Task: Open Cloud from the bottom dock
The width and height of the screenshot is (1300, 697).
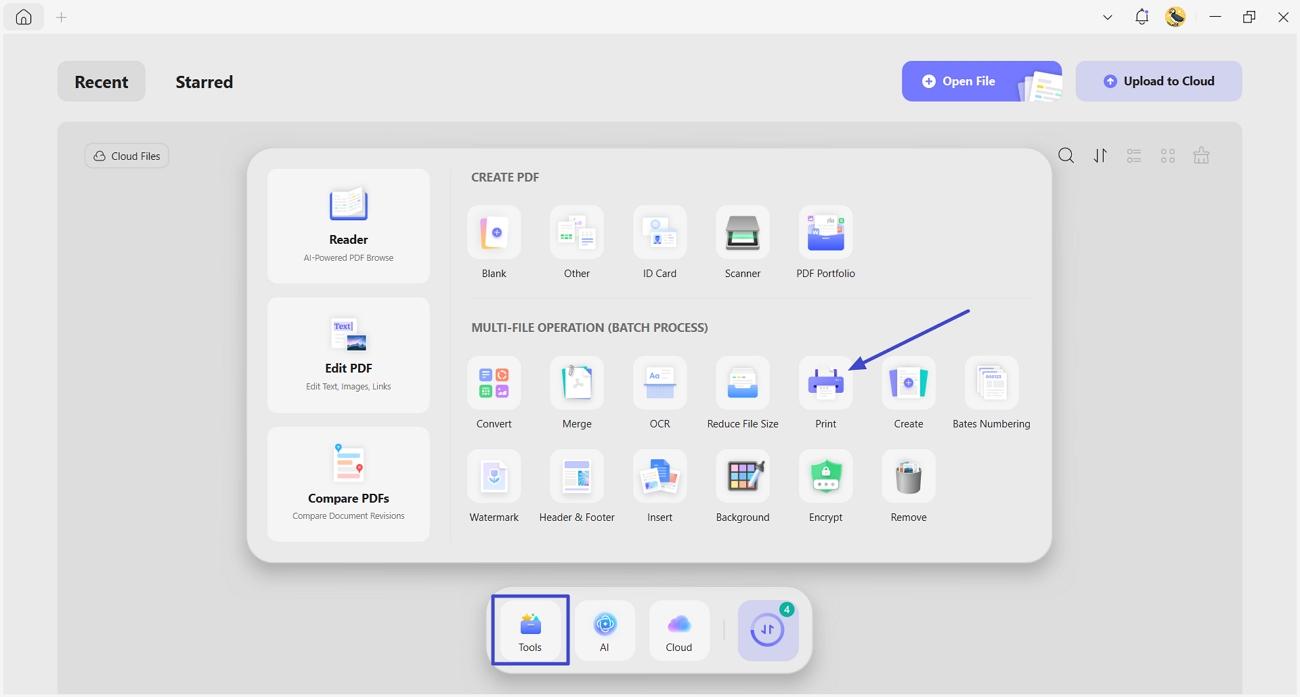Action: click(x=679, y=630)
